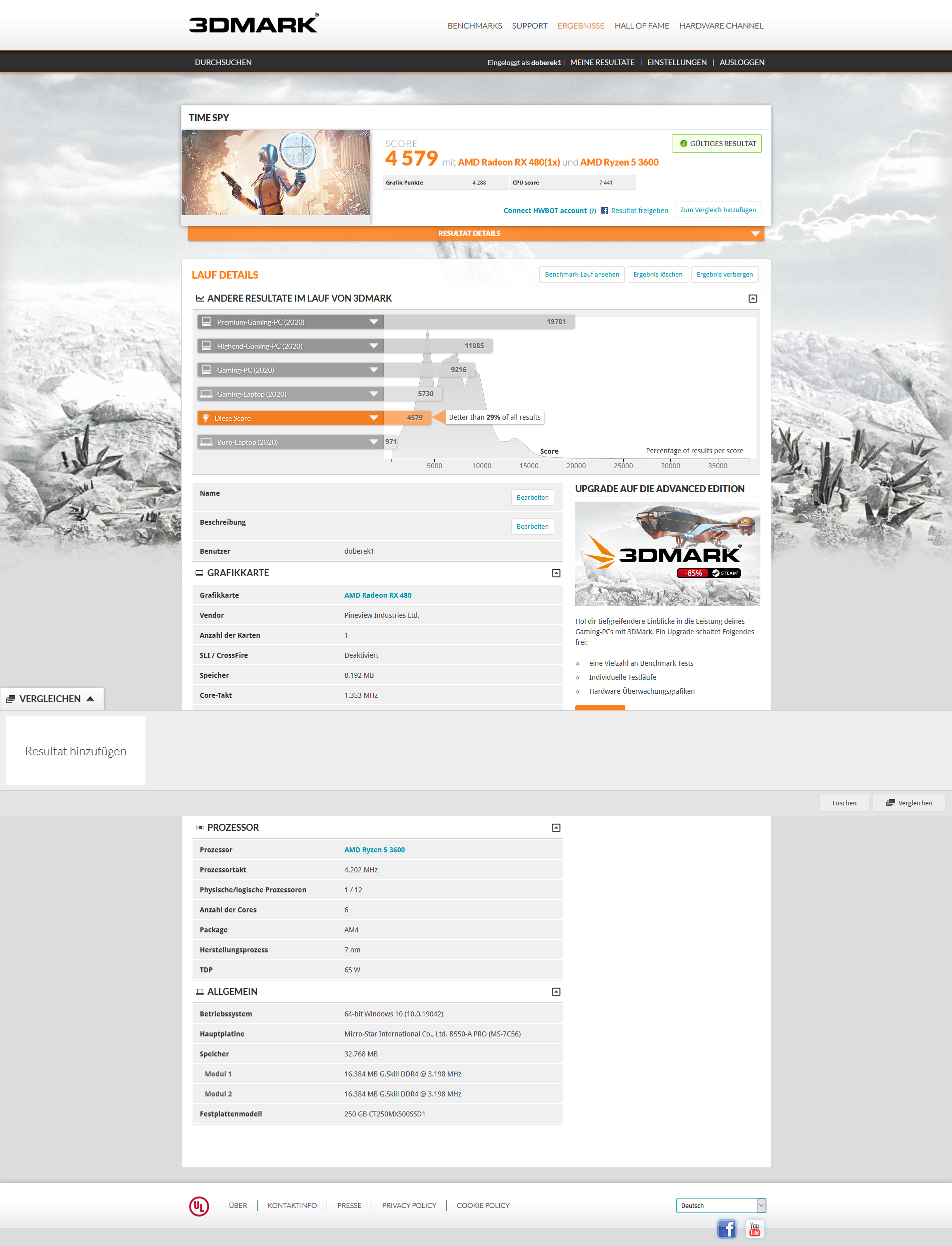Click Benchmark-Lauf ansehen button
Image resolution: width=952 pixels, height=1246 pixels.
(x=582, y=274)
